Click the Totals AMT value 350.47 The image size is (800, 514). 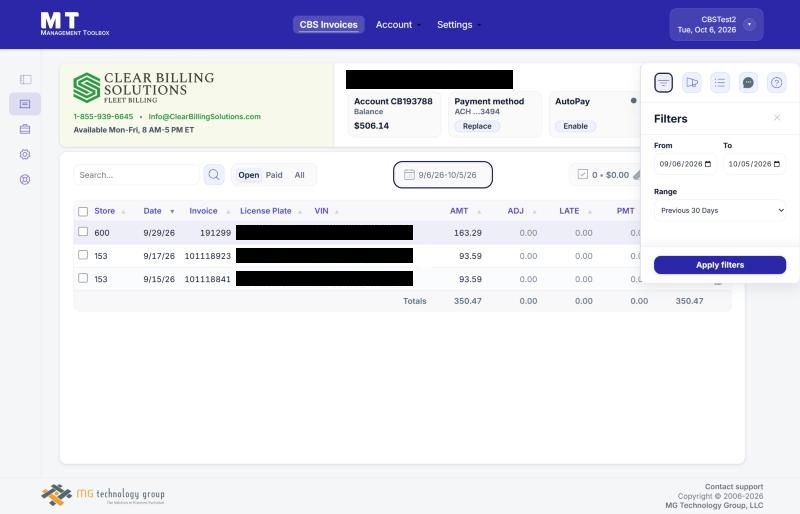coord(468,301)
